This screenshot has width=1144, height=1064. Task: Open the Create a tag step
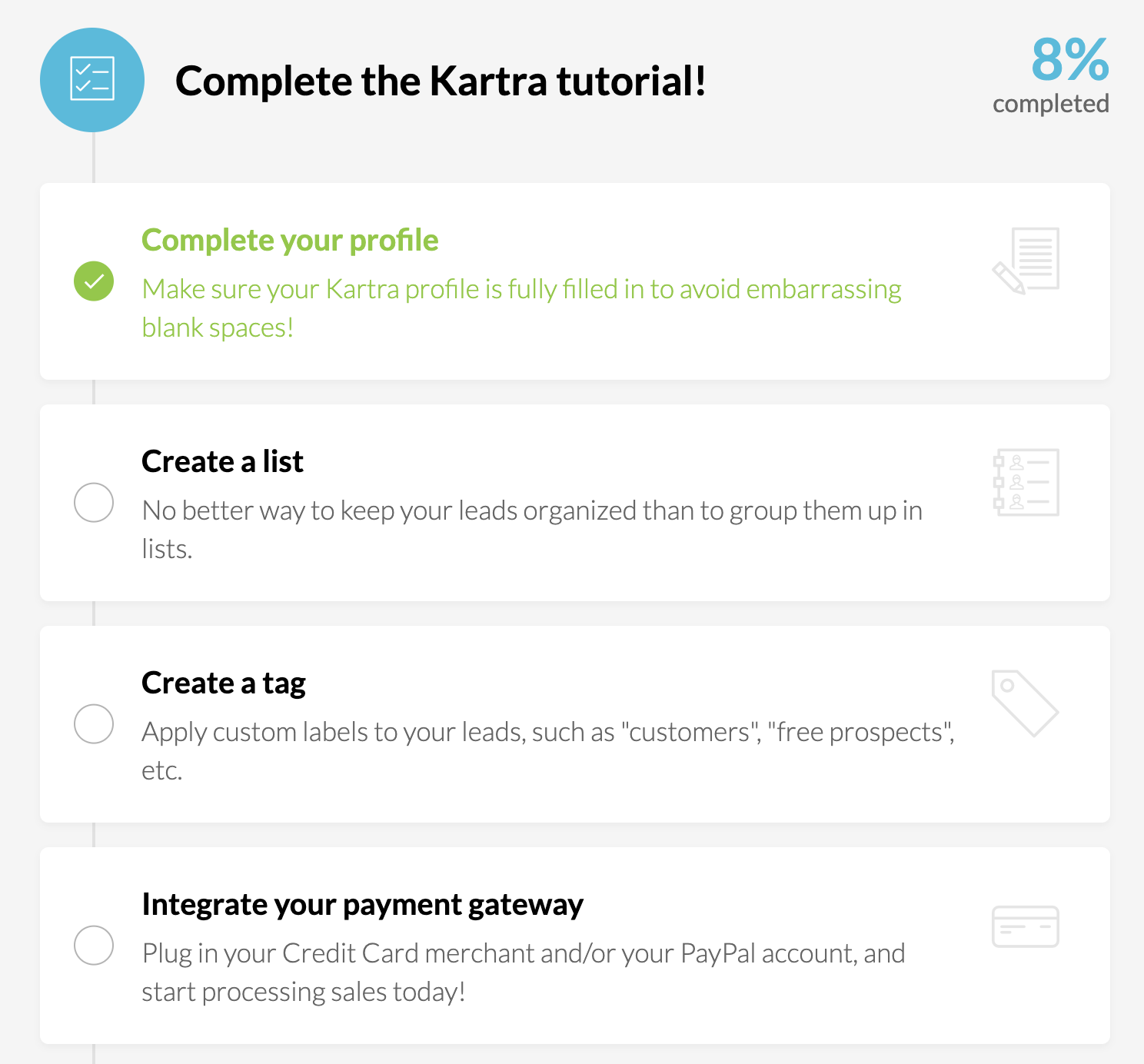[x=224, y=683]
